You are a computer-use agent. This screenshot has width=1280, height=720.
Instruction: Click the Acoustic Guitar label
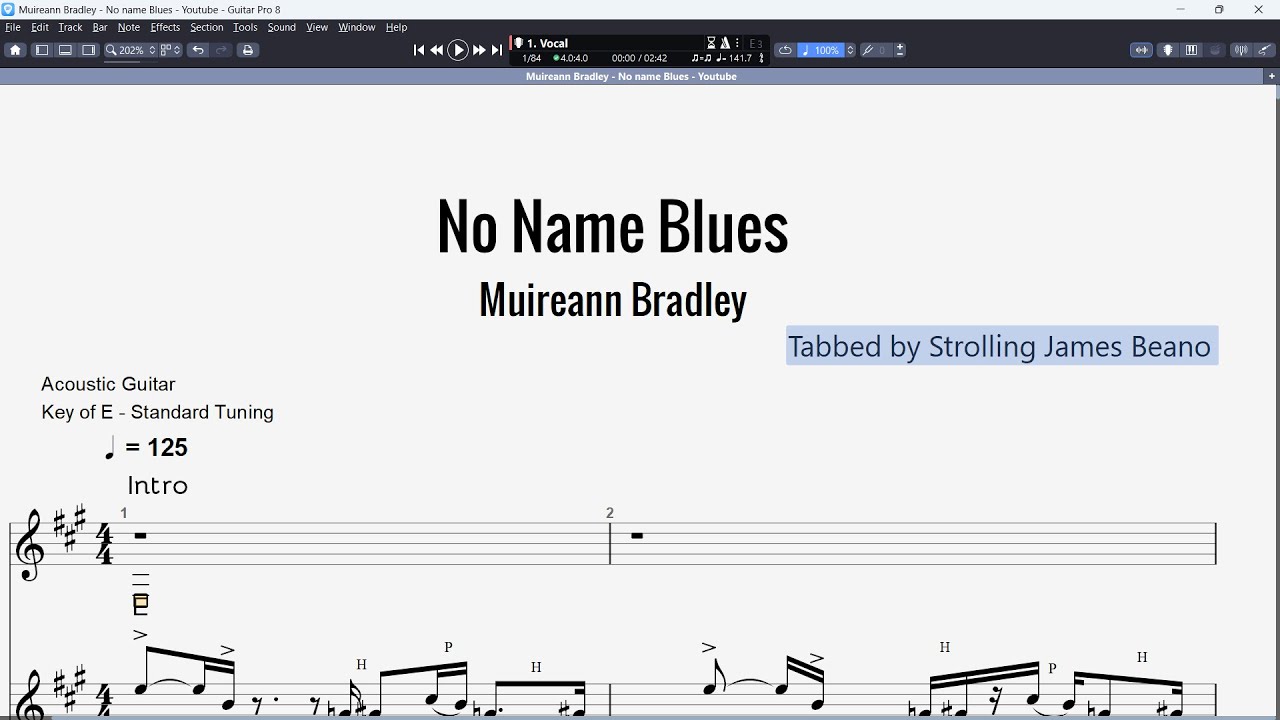pyautogui.click(x=108, y=384)
